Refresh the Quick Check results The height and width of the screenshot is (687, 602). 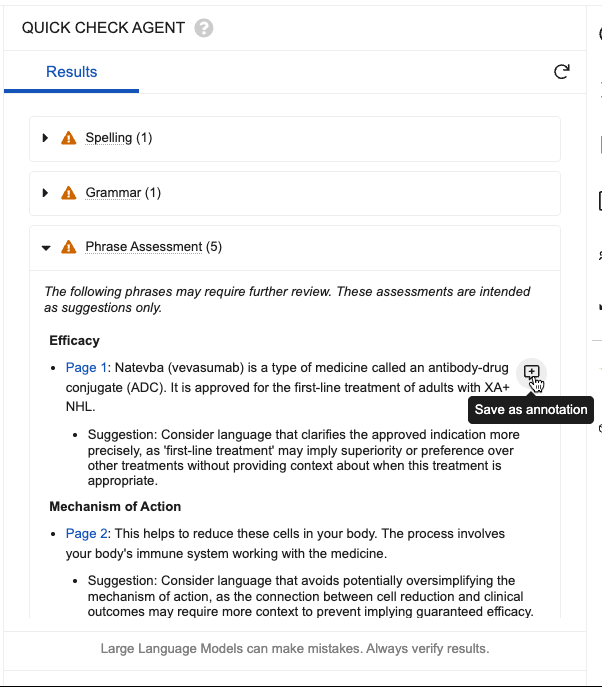562,72
